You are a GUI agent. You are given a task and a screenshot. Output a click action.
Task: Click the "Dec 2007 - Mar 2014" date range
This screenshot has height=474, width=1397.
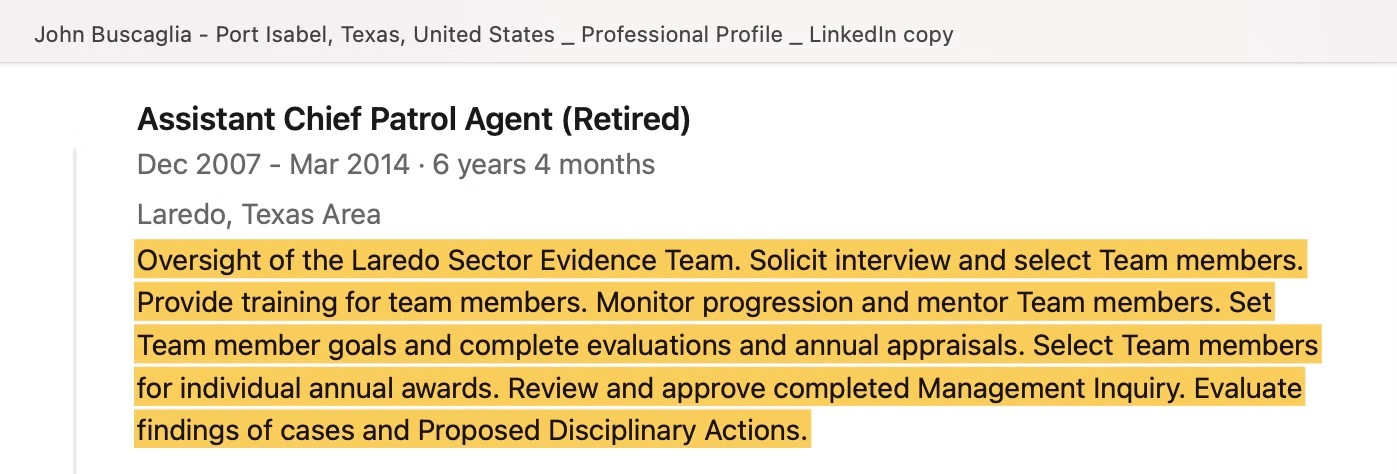273,164
